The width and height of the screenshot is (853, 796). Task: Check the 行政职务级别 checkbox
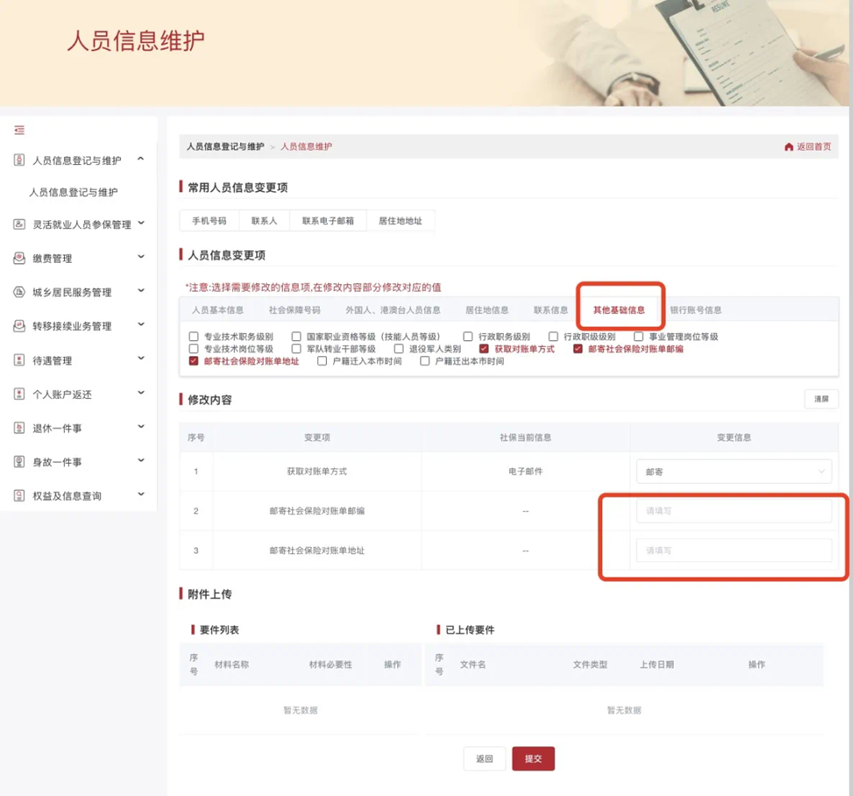(468, 336)
